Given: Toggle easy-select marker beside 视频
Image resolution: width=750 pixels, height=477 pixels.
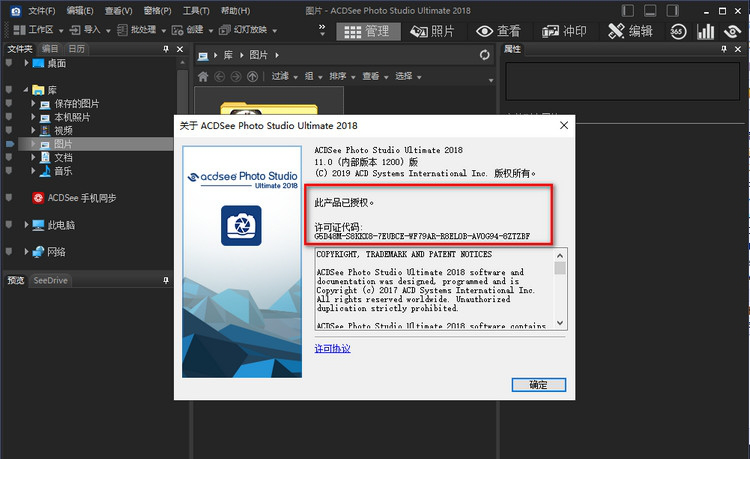Looking at the screenshot, I should pyautogui.click(x=9, y=130).
